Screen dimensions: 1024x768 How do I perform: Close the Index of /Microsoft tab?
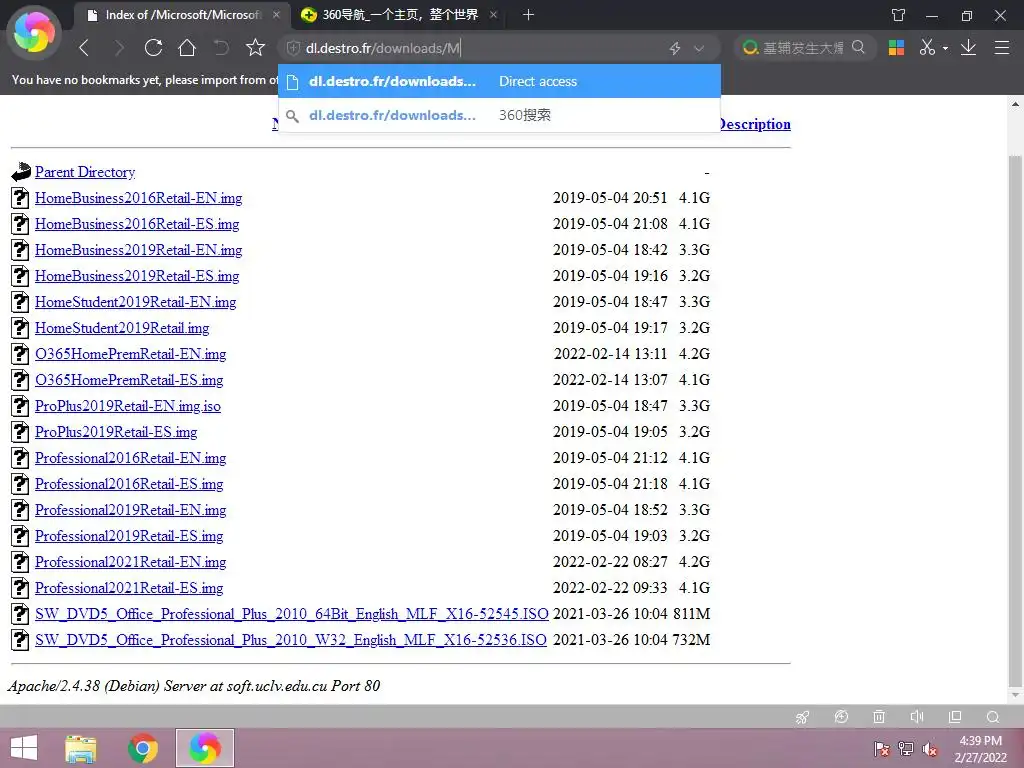276,15
